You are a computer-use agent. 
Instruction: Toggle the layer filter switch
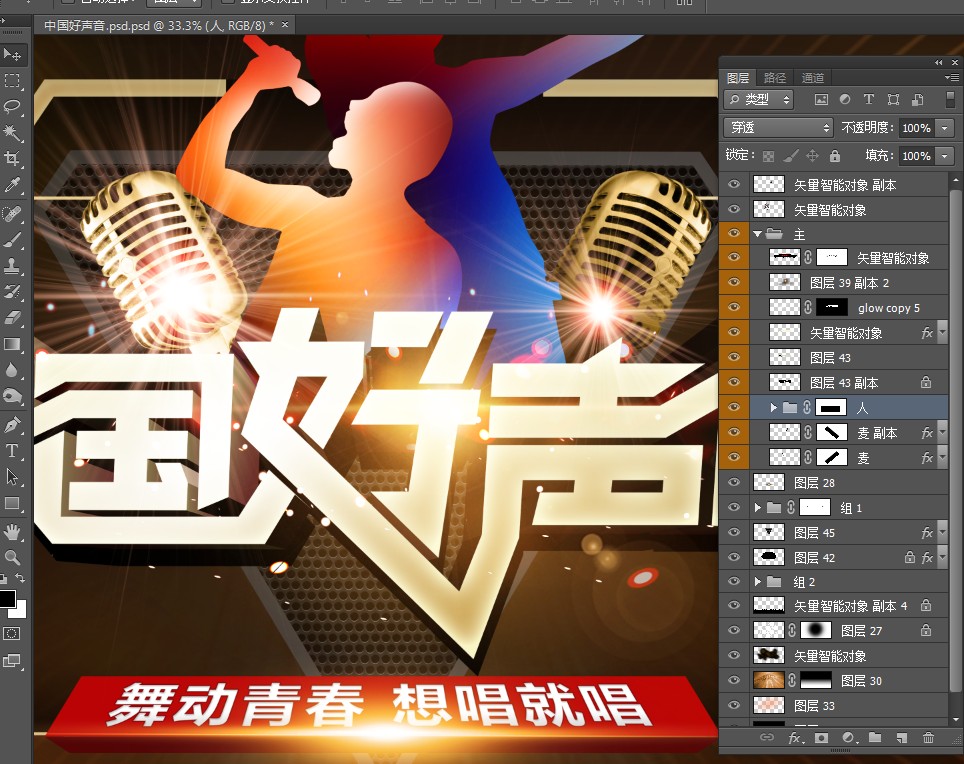(950, 100)
